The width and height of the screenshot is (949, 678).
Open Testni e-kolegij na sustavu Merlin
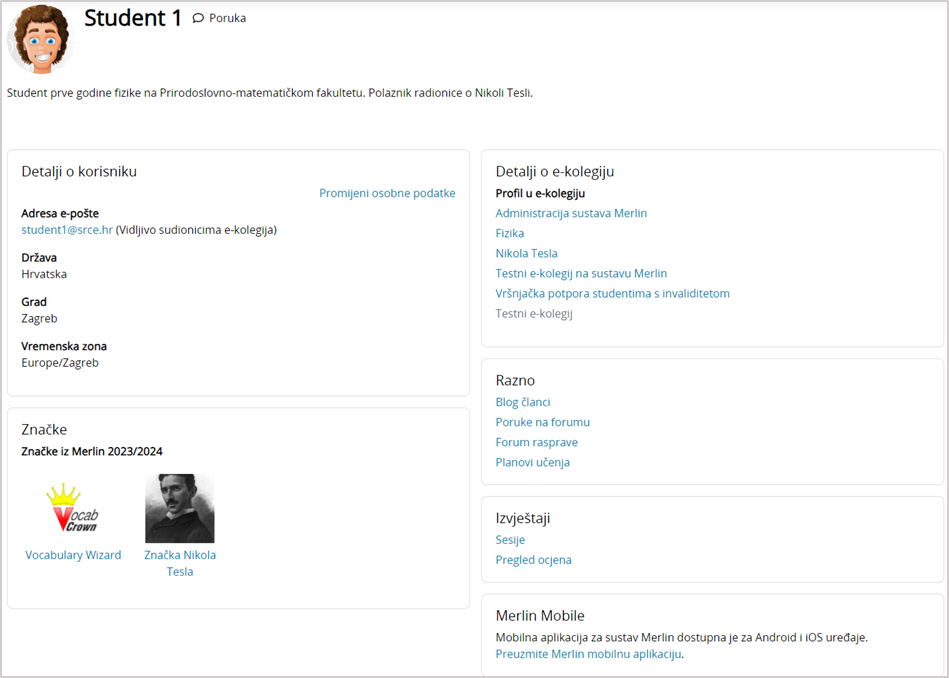pyautogui.click(x=581, y=273)
